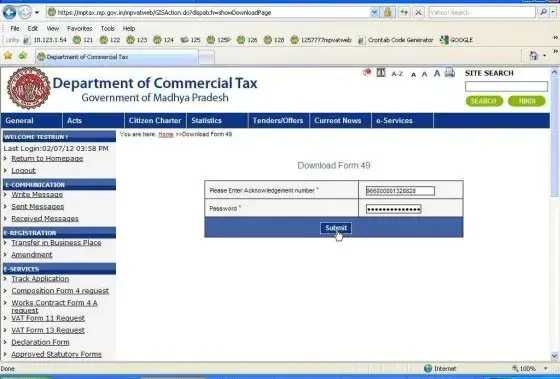Click the browser Forward arrow button
The image size is (560, 379).
point(25,13)
